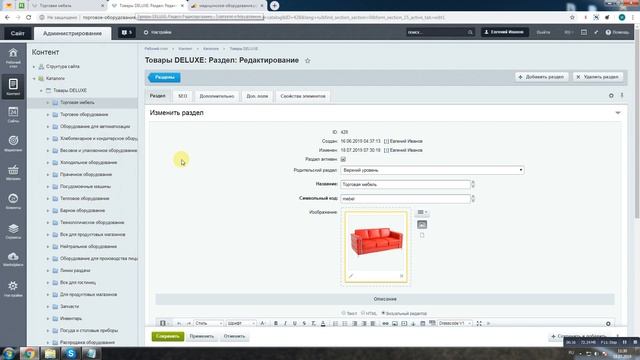Click the green Сохранить button
Image resolution: width=640 pixels, height=360 pixels.
tap(168, 336)
